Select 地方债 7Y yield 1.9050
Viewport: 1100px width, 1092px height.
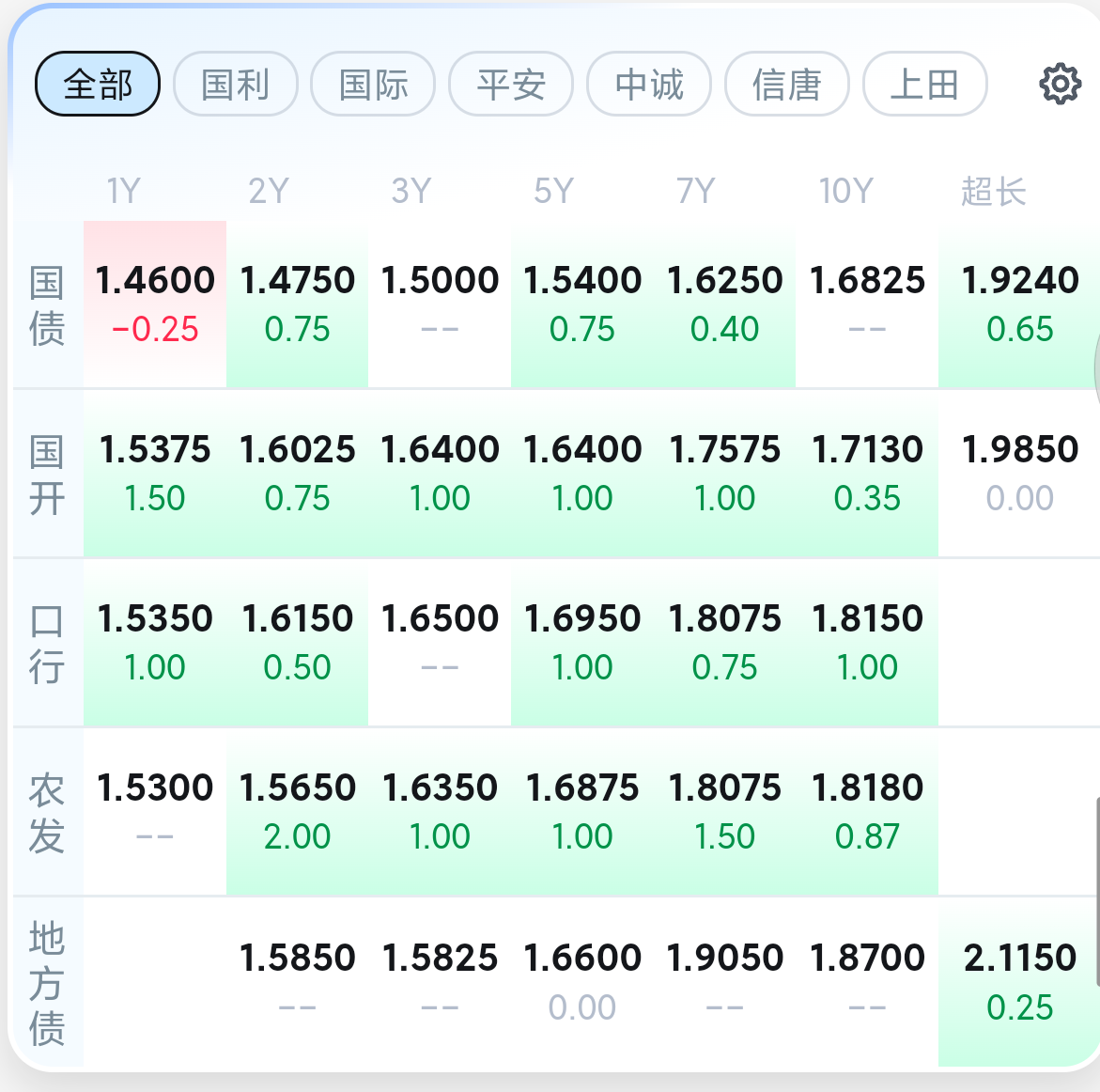[724, 983]
